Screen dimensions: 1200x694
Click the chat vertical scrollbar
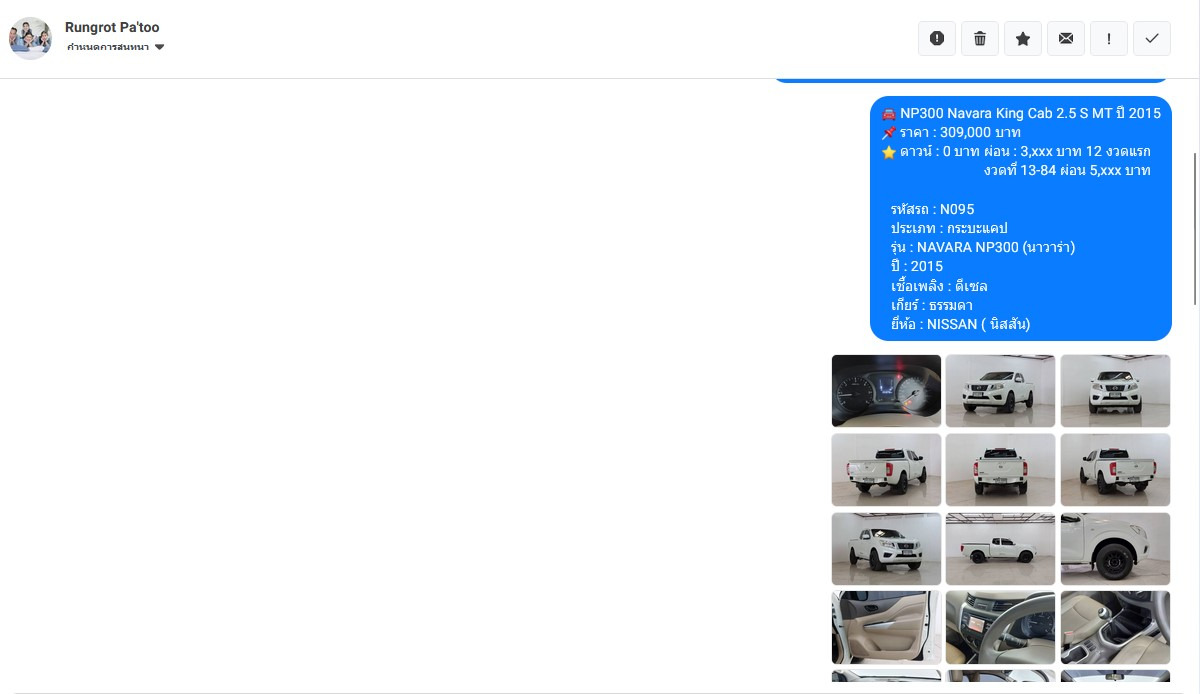(1196, 228)
